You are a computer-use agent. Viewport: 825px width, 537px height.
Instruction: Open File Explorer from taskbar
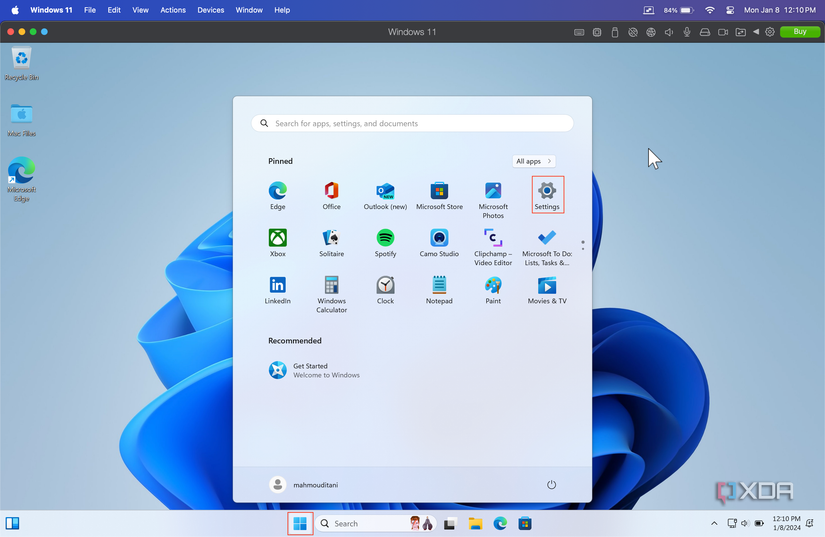476,523
